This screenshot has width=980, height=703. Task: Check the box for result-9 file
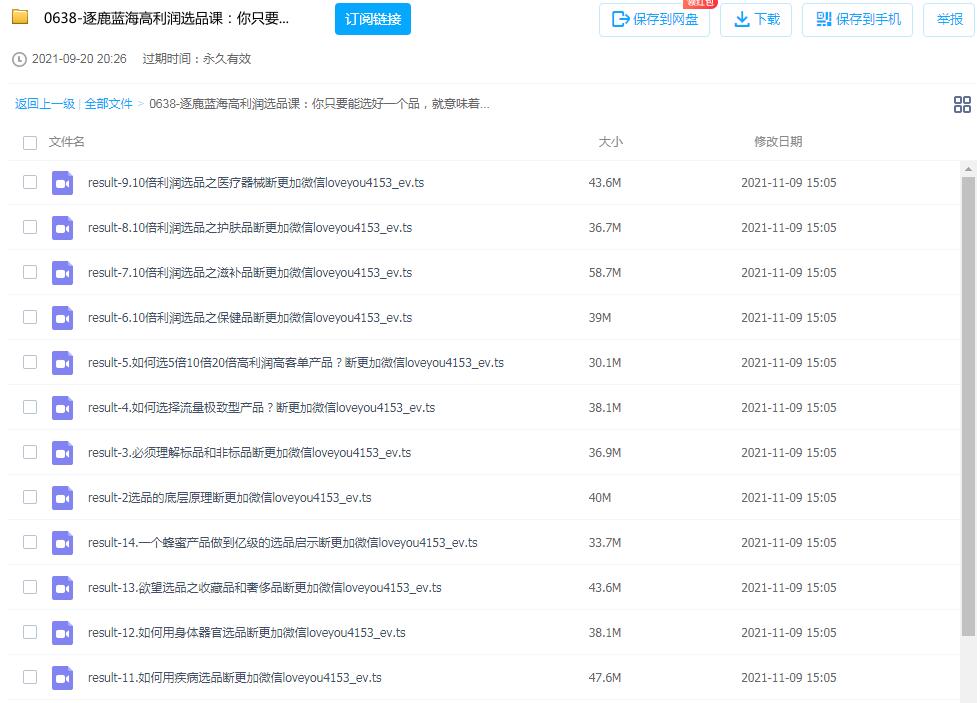click(30, 182)
